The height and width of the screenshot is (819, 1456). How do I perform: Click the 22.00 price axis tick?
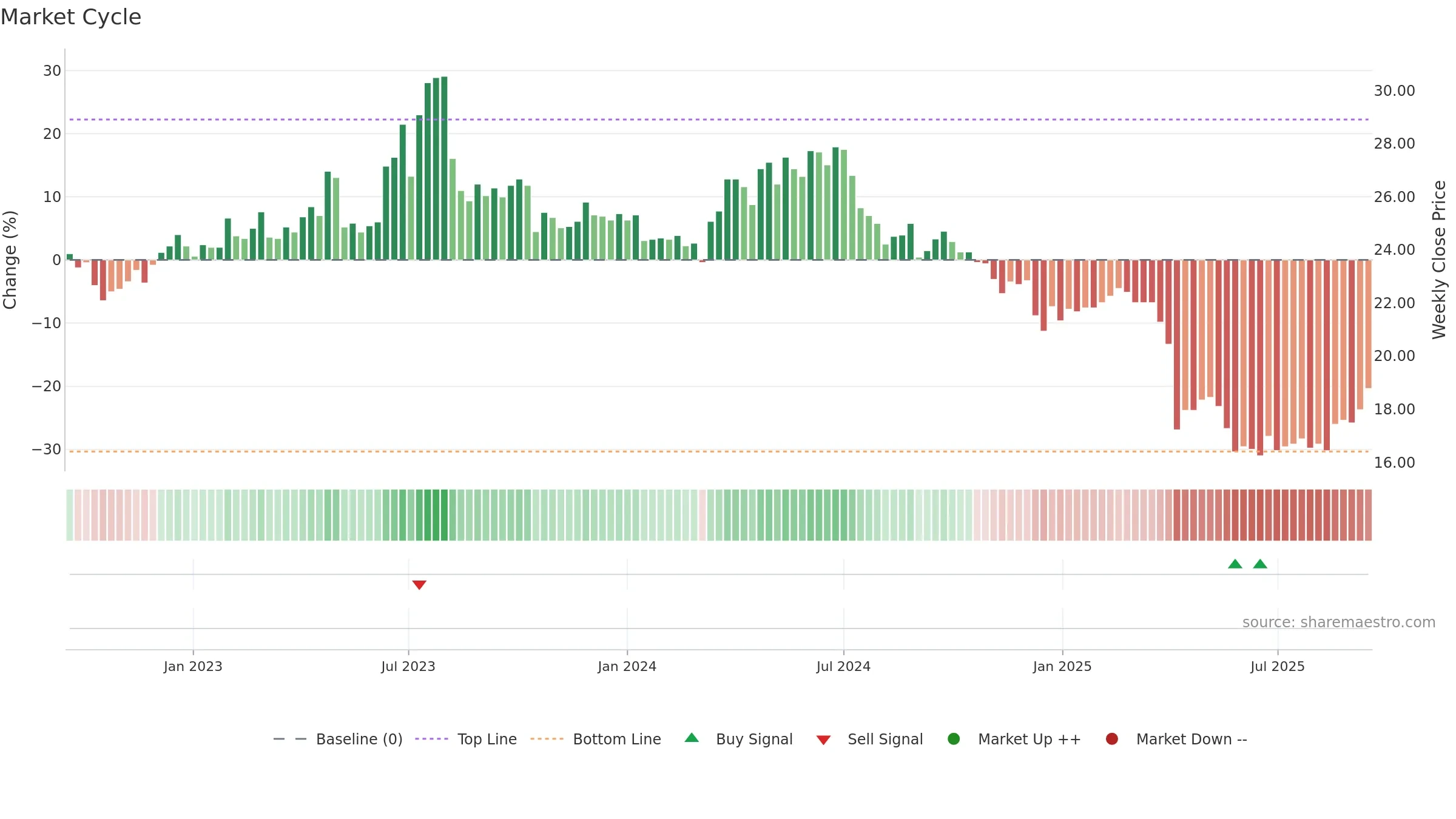(1394, 303)
